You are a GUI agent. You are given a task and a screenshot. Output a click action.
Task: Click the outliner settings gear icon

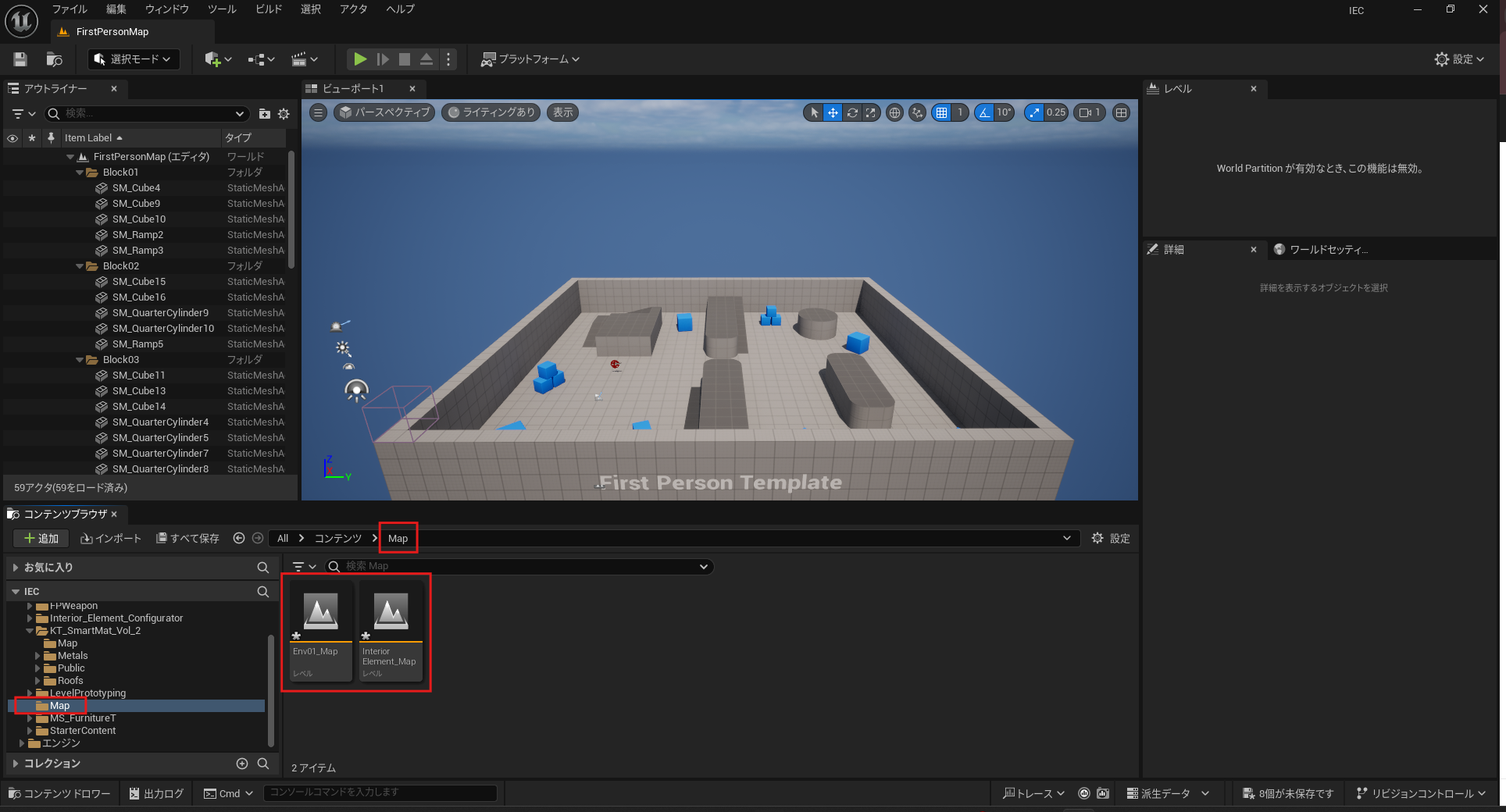coord(284,114)
